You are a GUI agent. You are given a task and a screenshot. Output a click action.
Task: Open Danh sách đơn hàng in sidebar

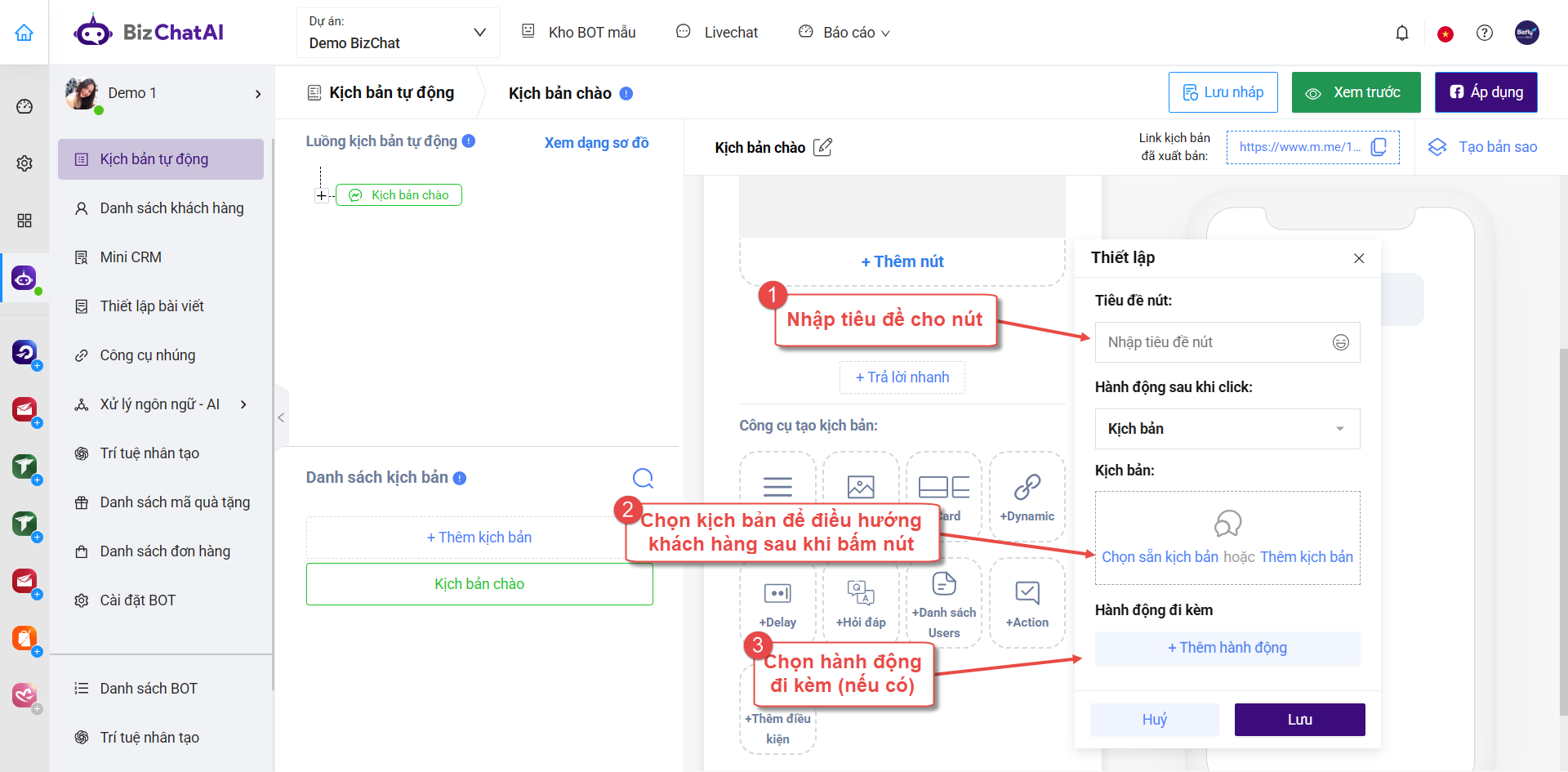click(161, 551)
